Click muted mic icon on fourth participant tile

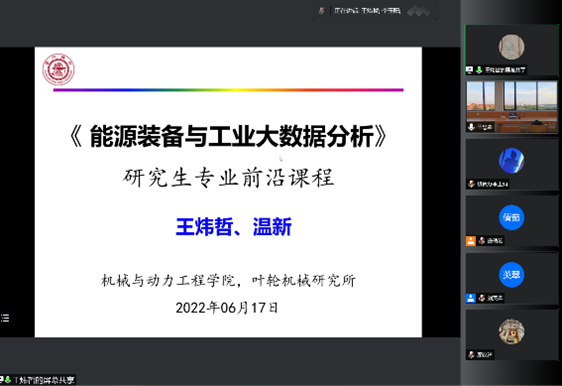pyautogui.click(x=482, y=241)
